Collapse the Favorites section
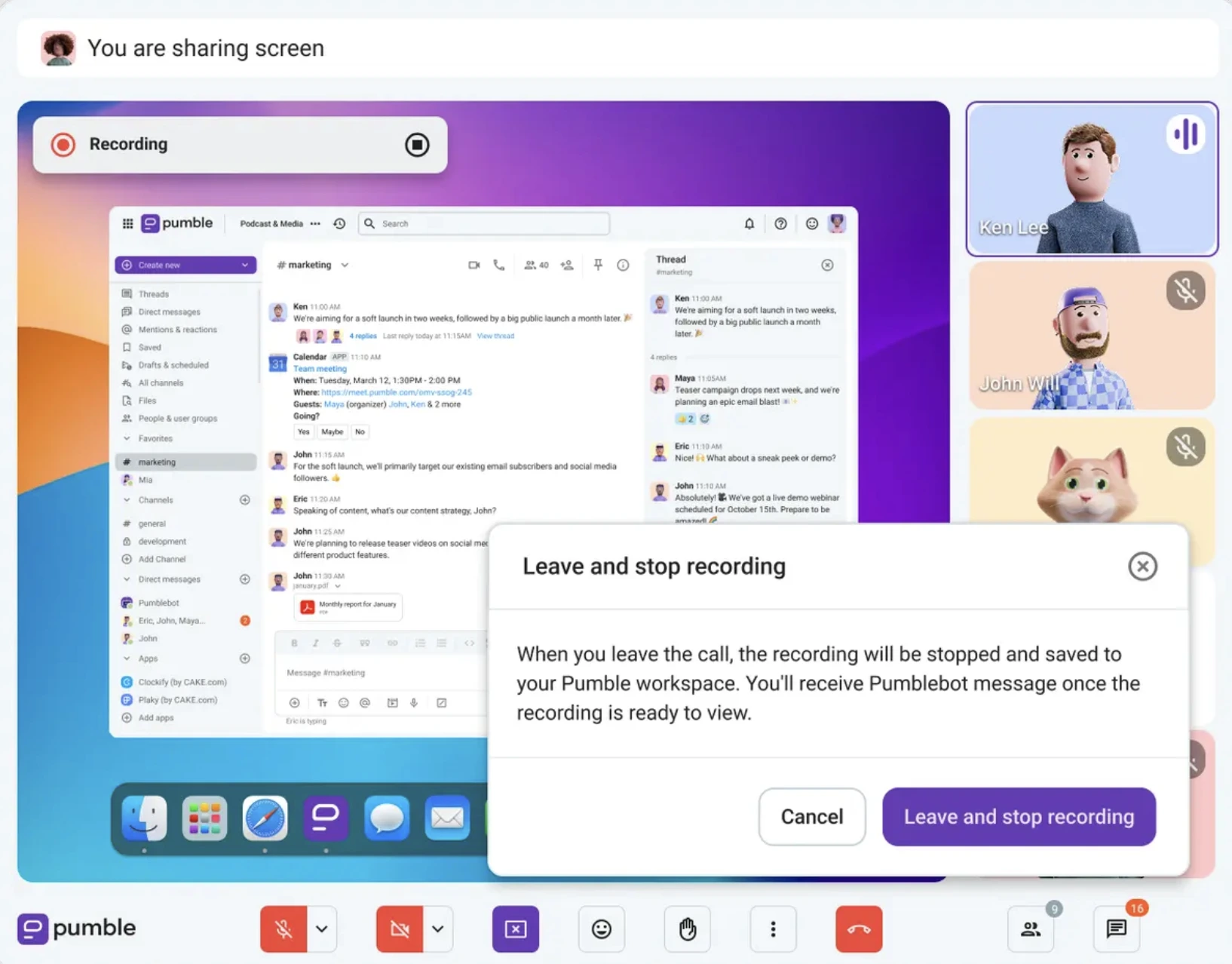 [127, 438]
